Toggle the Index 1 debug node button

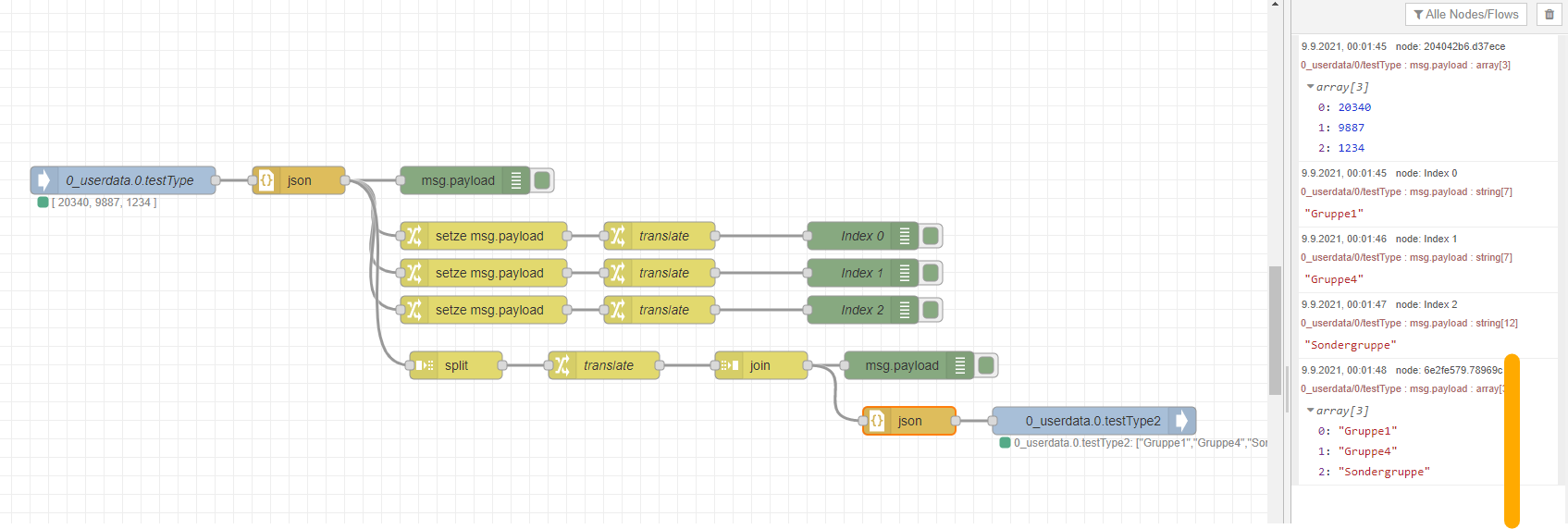point(932,273)
